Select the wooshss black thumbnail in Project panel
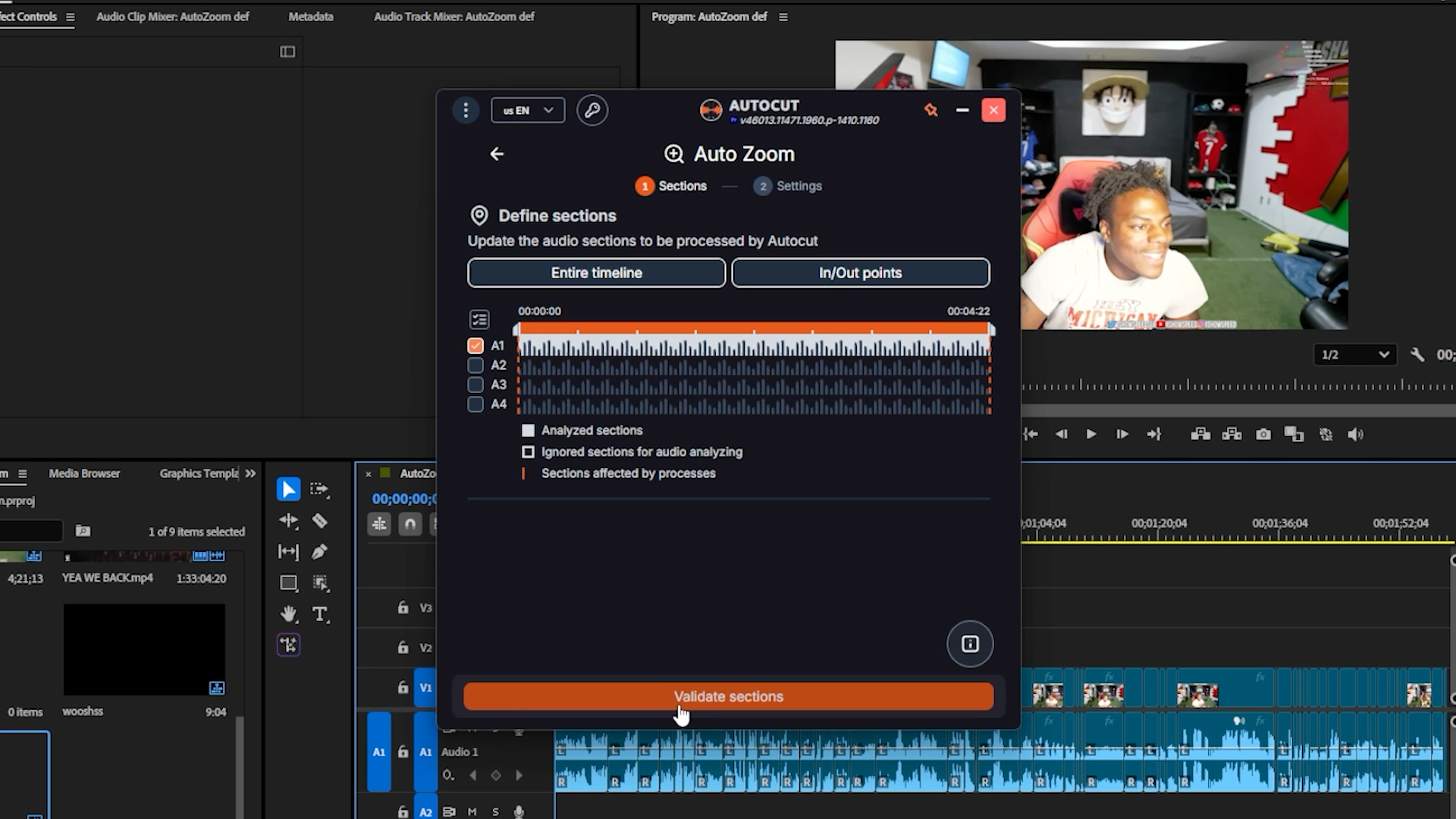The width and height of the screenshot is (1456, 819). coord(144,650)
